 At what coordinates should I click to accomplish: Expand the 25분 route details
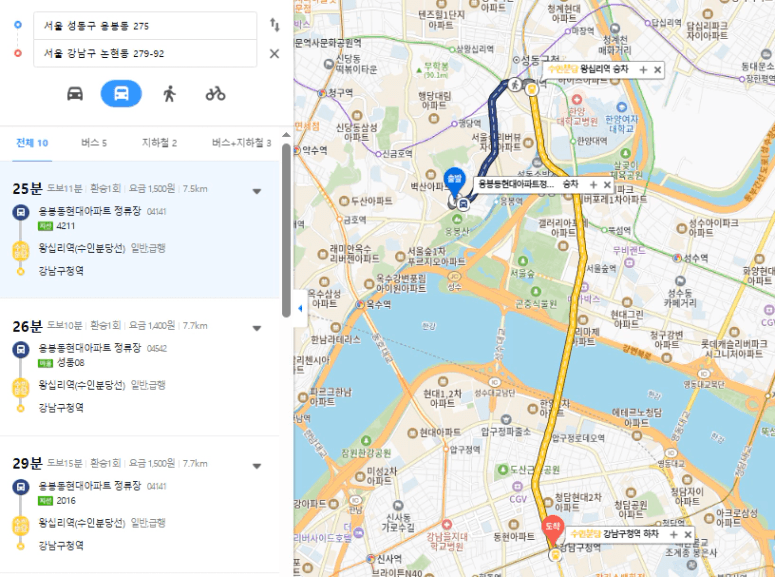pyautogui.click(x=257, y=191)
